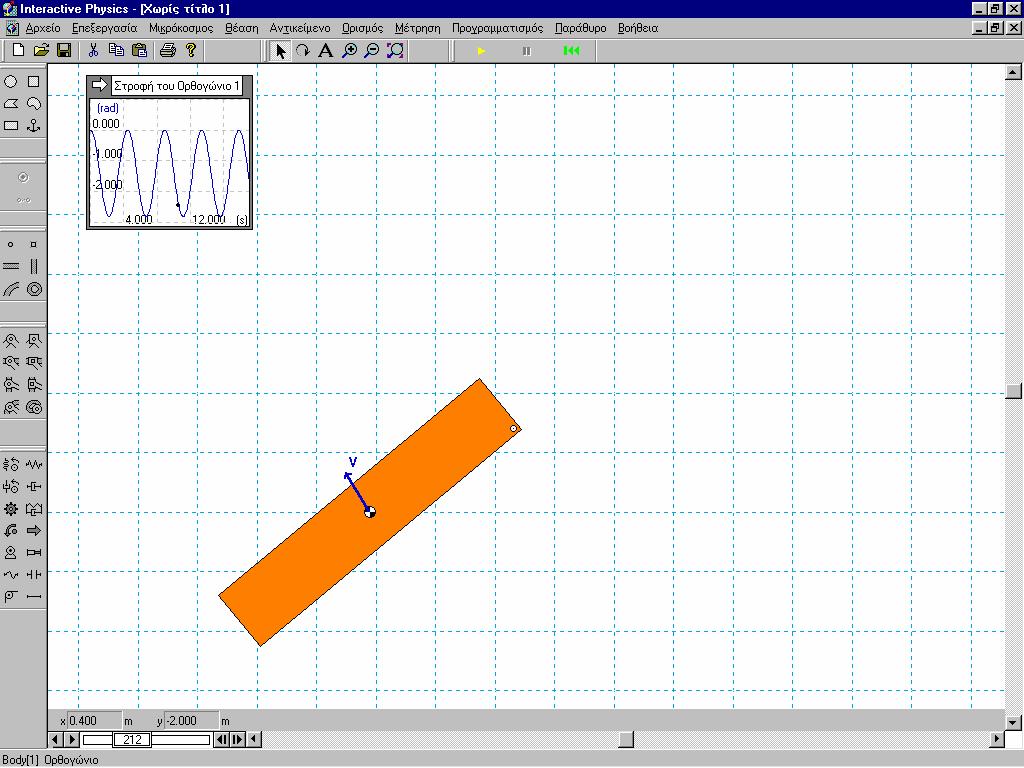Screen dimensions: 1024x768
Task: Select the Rectangle body tool
Action: tap(11, 125)
